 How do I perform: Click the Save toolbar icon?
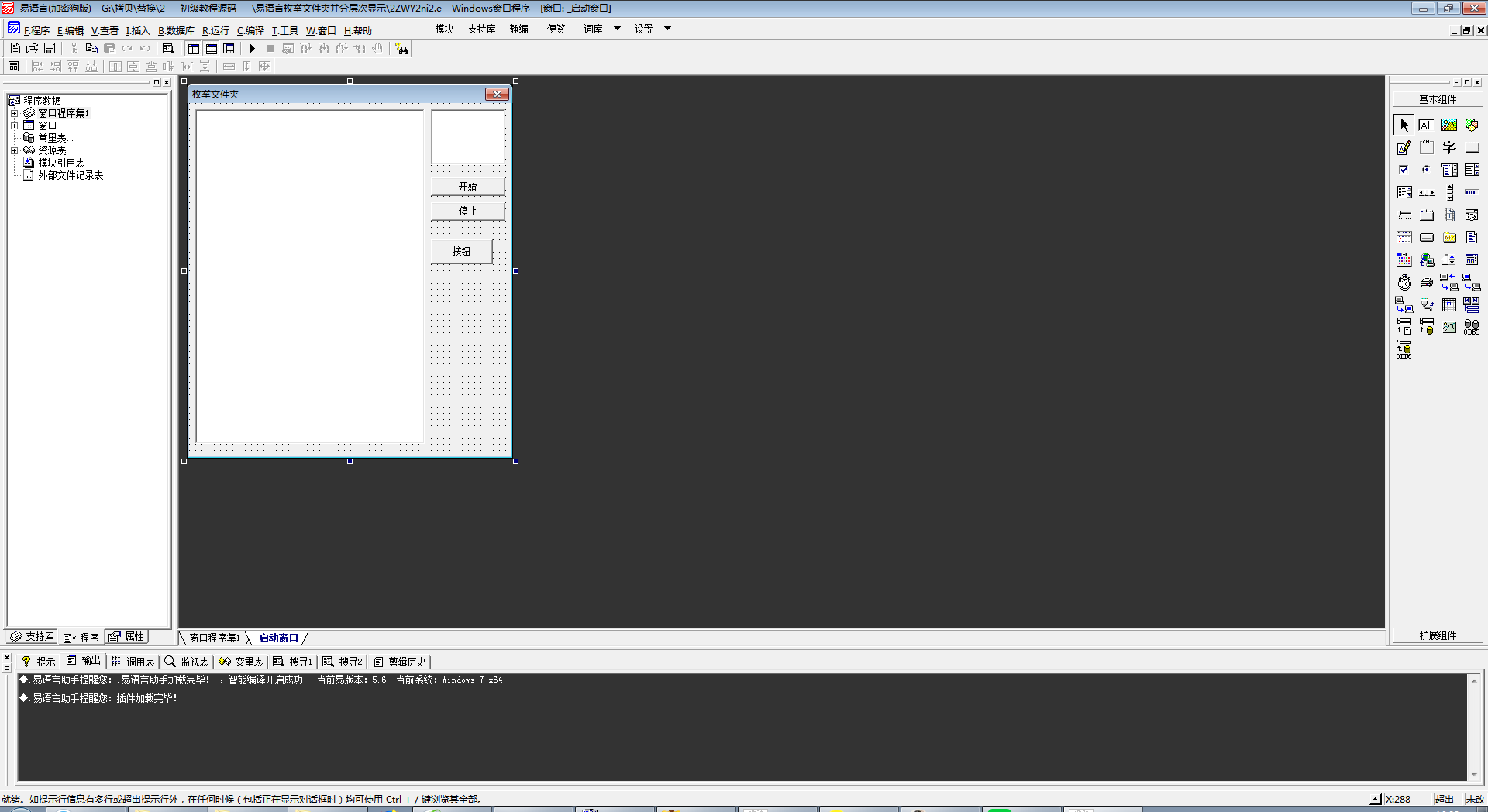[50, 48]
